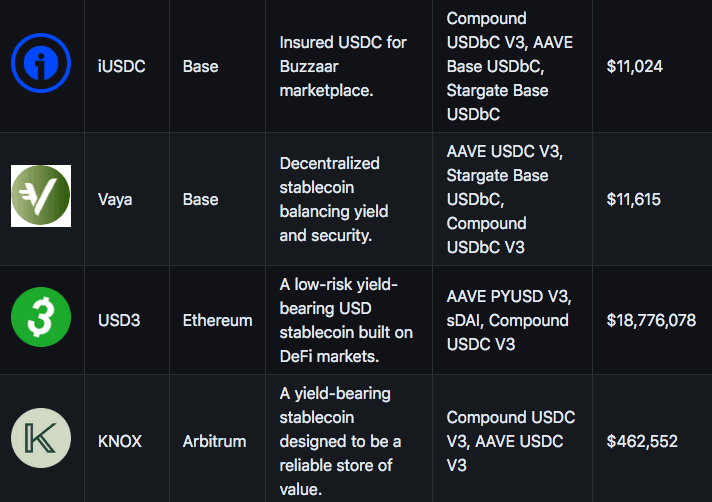
Task: Click the $18,776,078 market cap value
Action: point(651,320)
